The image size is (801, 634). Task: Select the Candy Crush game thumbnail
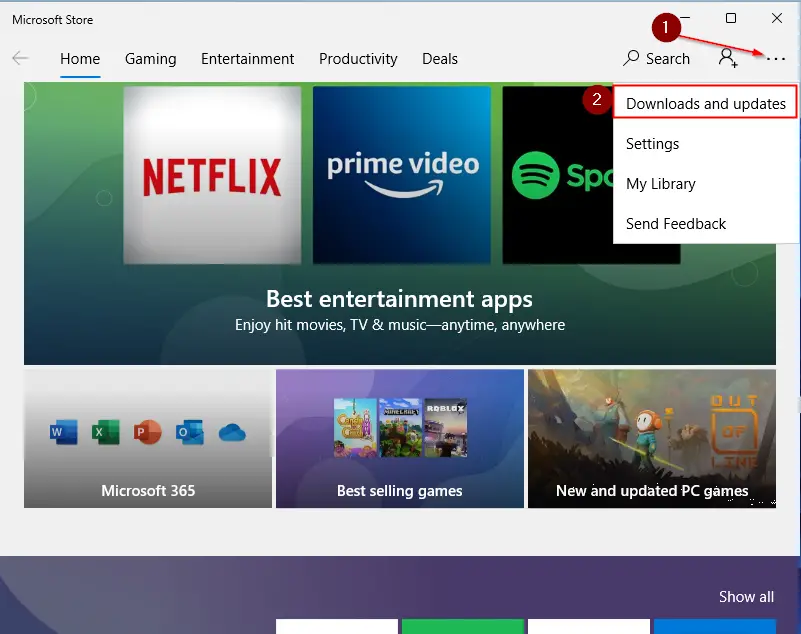tap(355, 428)
